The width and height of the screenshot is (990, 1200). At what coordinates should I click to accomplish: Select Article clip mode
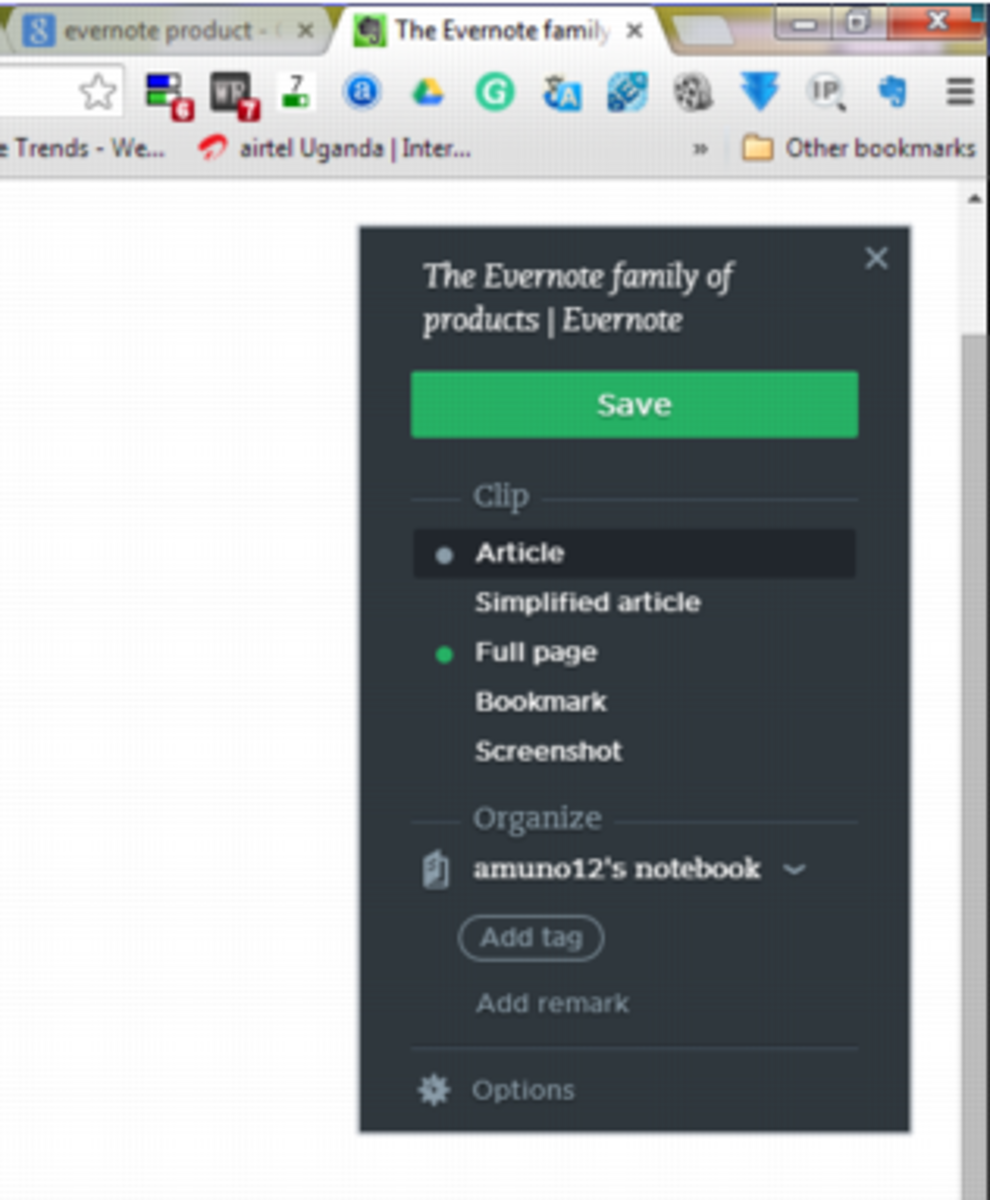519,552
